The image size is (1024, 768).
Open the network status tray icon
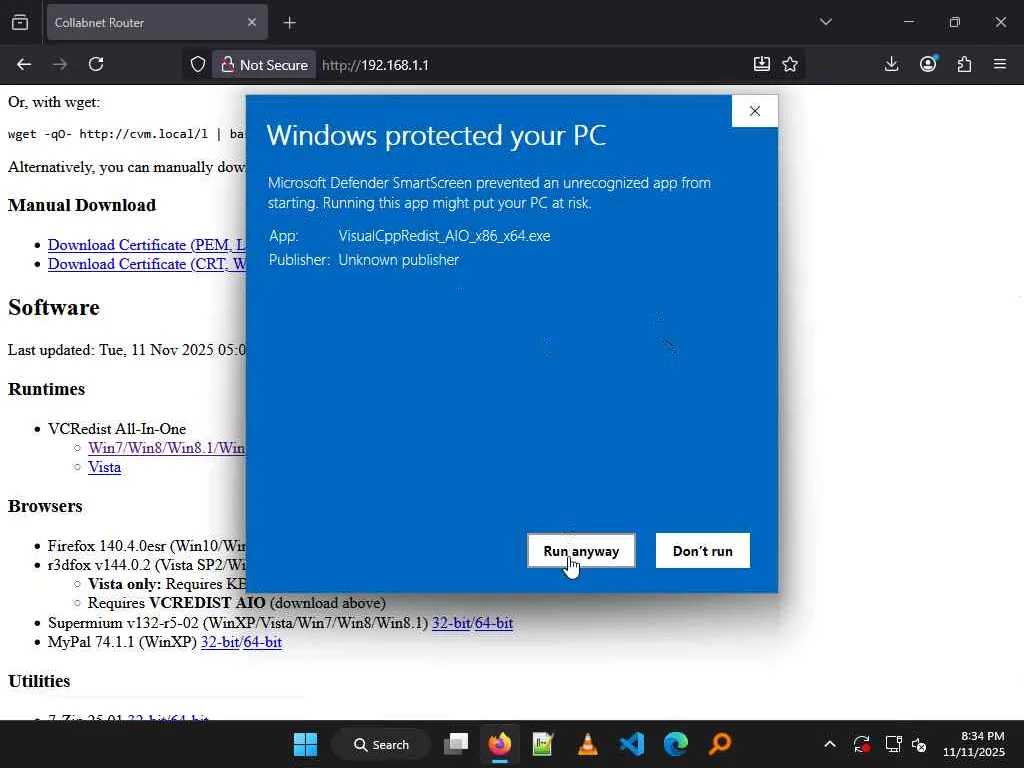[893, 744]
